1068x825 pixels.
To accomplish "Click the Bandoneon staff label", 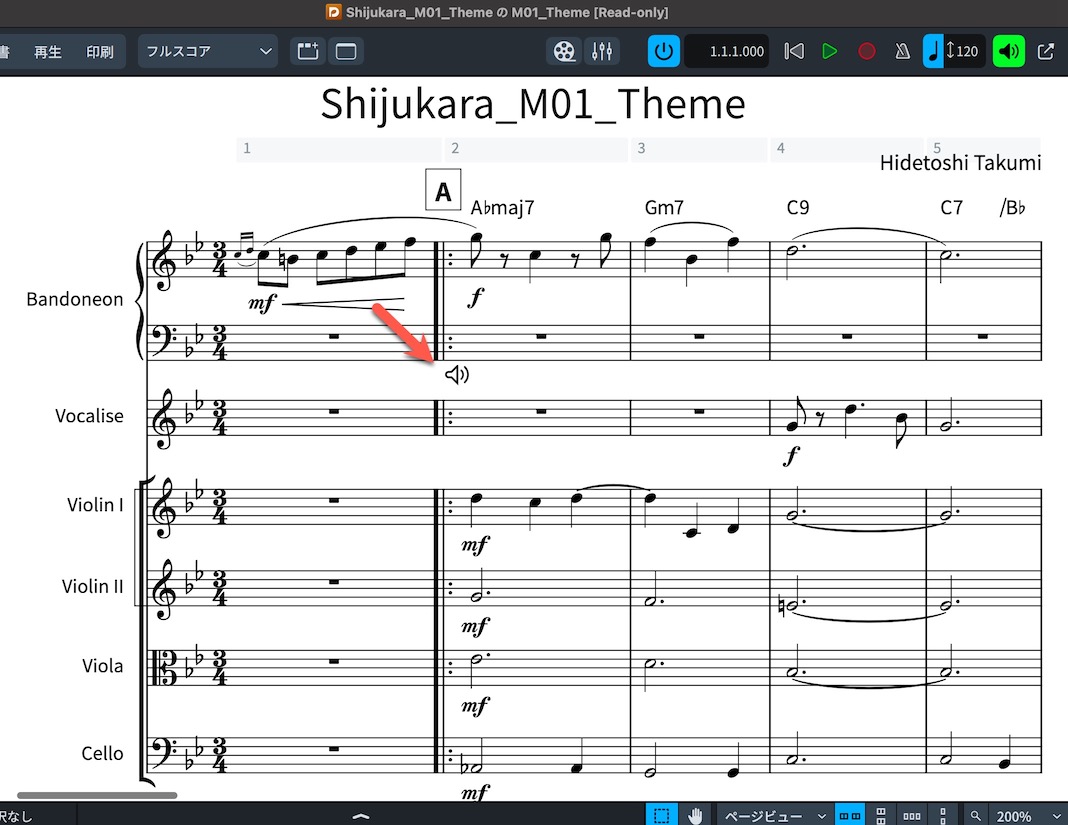I will tap(75, 299).
